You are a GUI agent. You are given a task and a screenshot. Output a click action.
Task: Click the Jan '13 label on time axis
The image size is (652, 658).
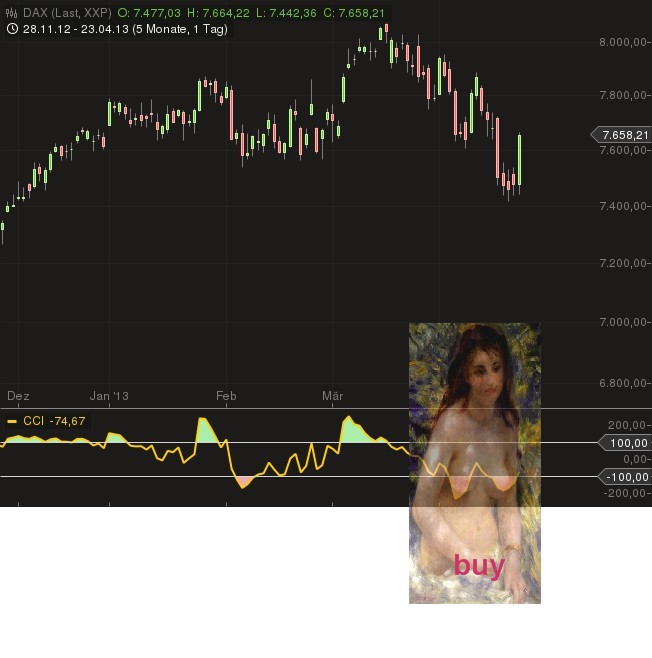109,396
